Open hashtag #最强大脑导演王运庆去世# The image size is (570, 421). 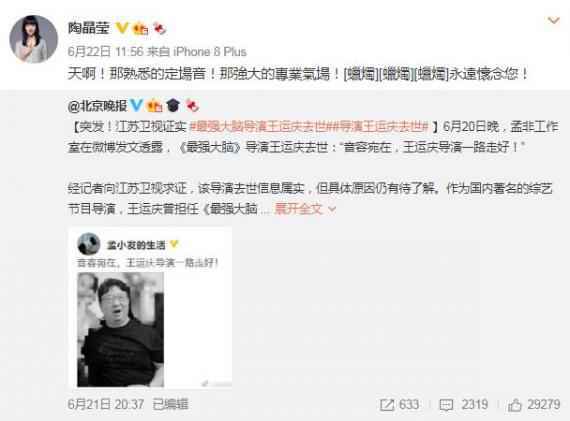pyautogui.click(x=260, y=127)
